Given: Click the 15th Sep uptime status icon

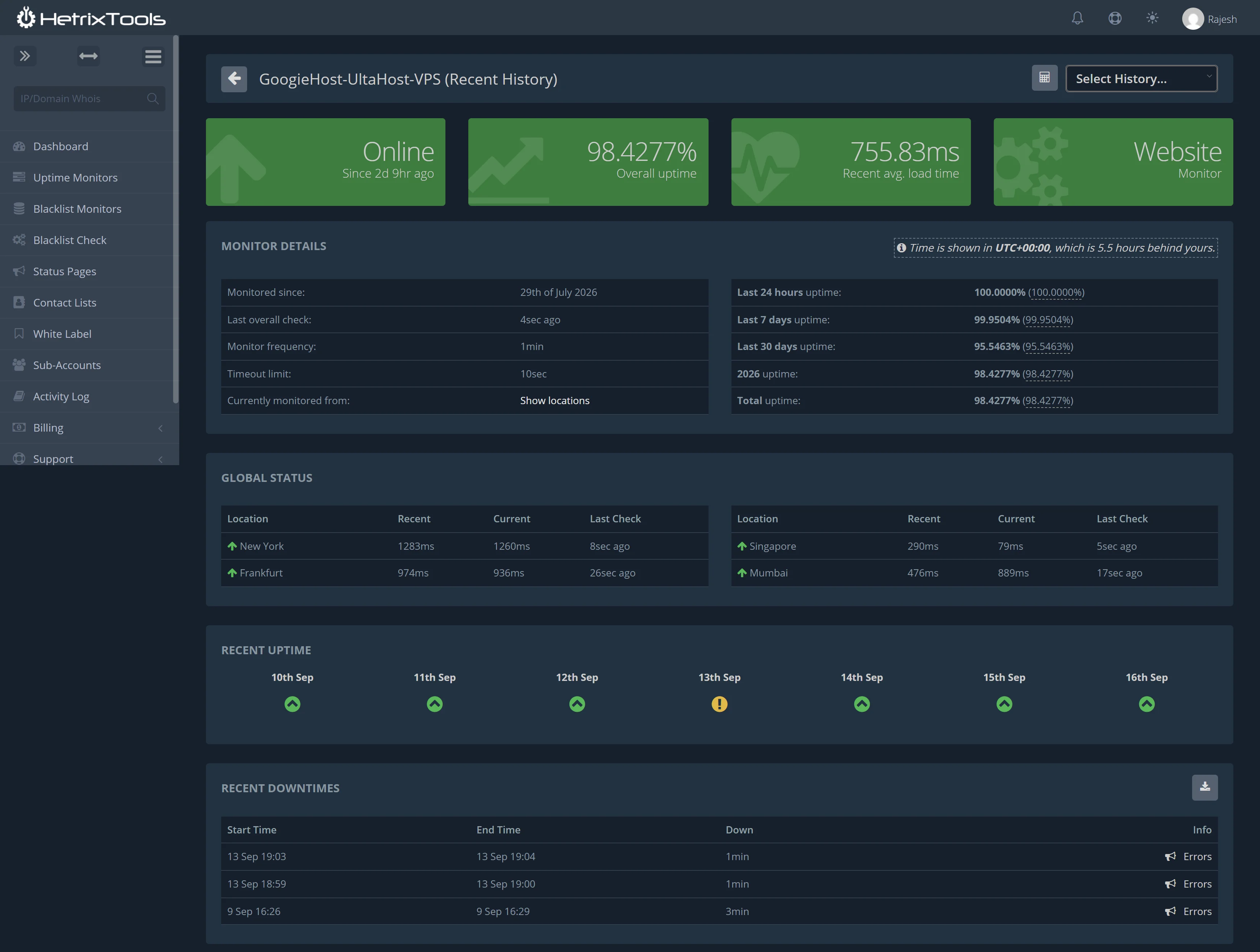Looking at the screenshot, I should pos(1004,704).
